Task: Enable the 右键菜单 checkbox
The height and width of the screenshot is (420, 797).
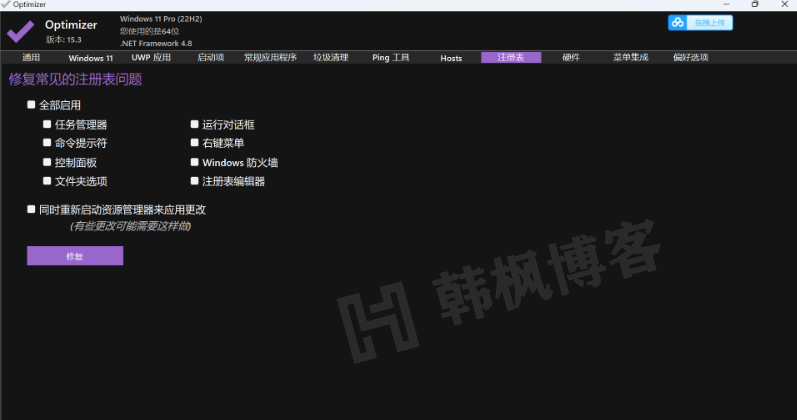Action: click(x=194, y=143)
